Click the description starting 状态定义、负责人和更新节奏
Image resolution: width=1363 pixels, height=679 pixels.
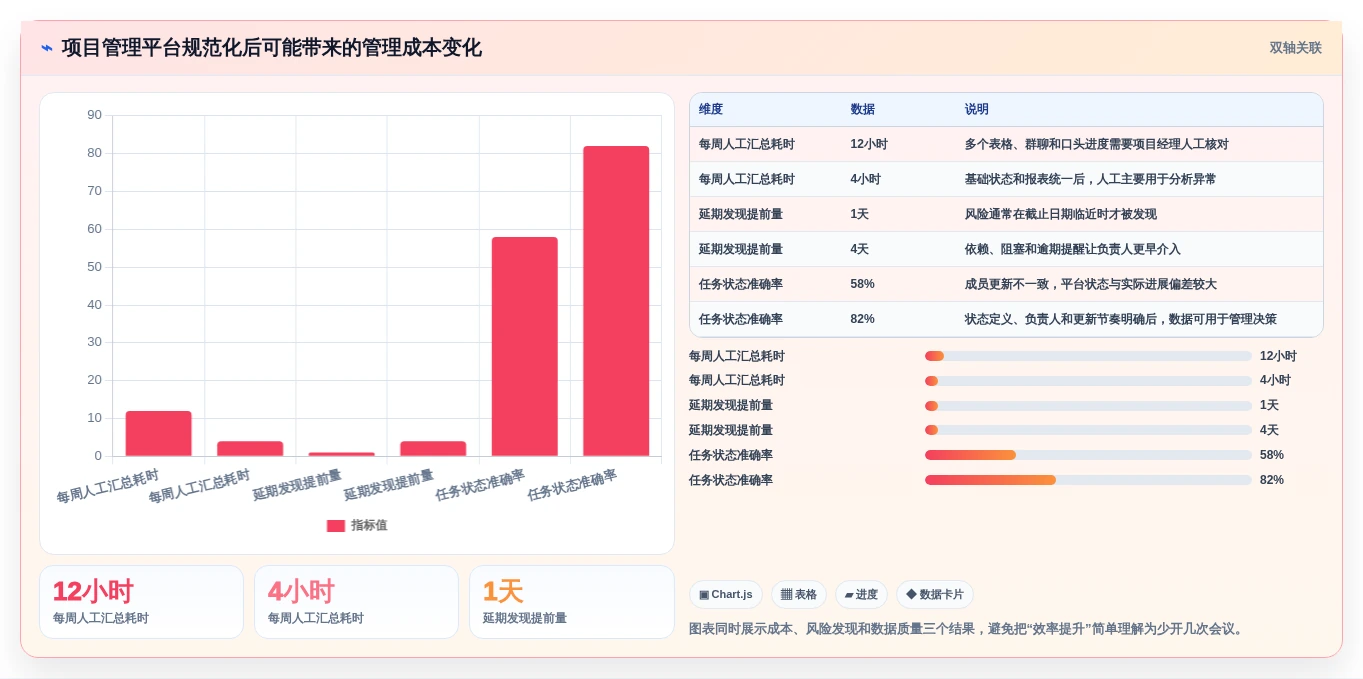(x=1121, y=319)
